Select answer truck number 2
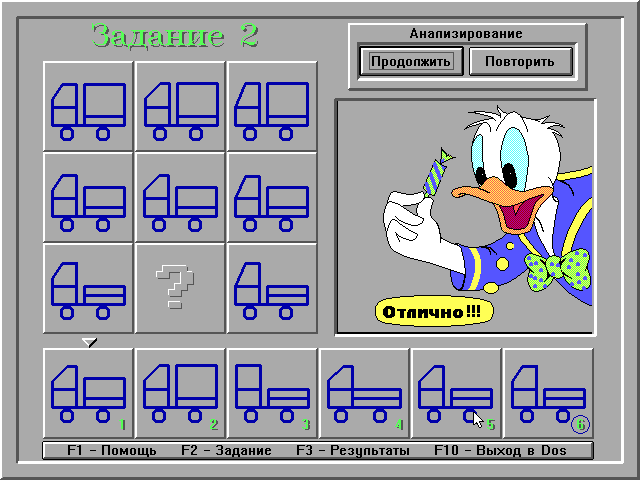 [x=180, y=393]
